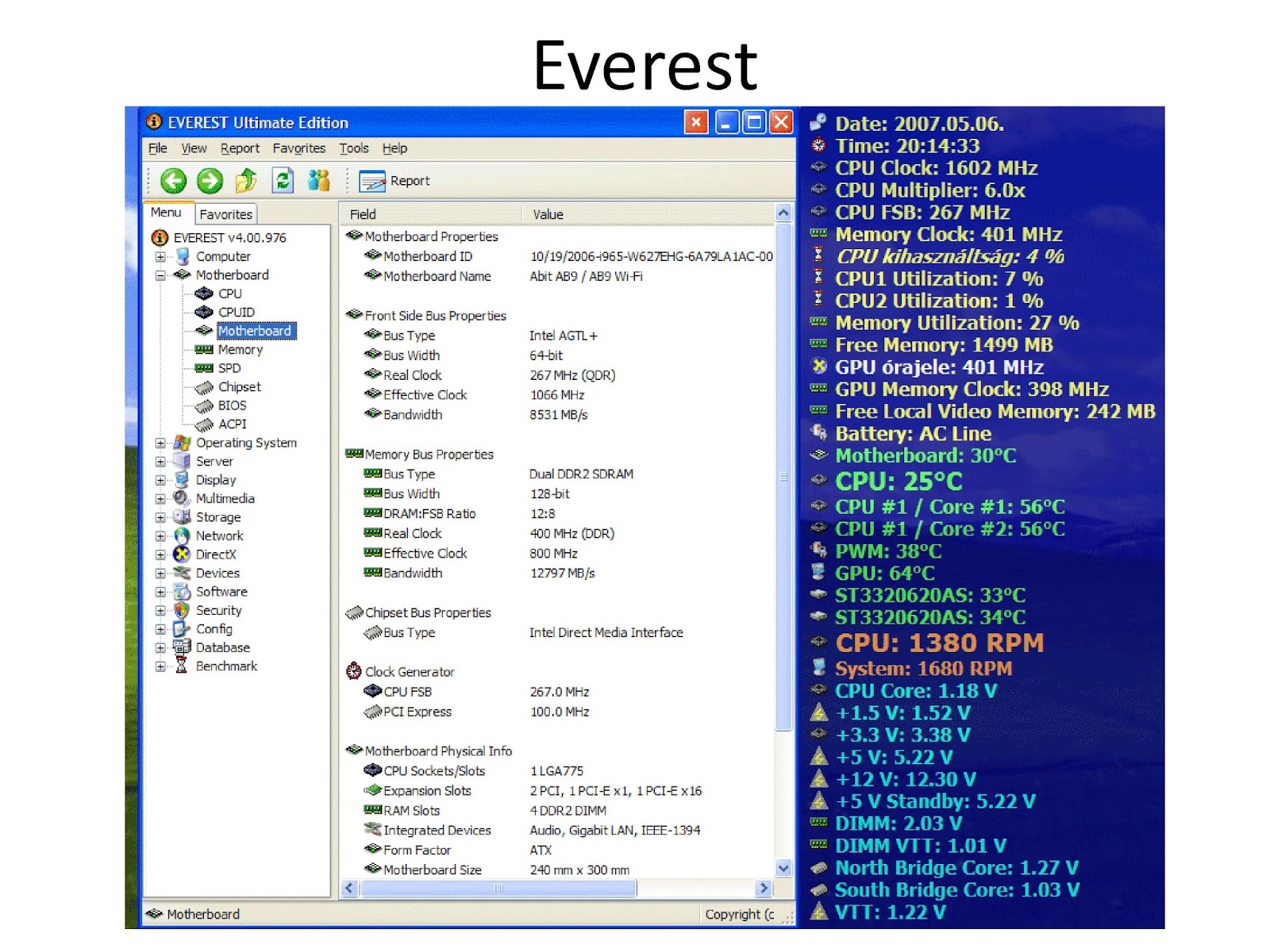Viewport: 1270px width, 952px height.
Task: Switch to the Favorites tab
Action: click(x=226, y=214)
